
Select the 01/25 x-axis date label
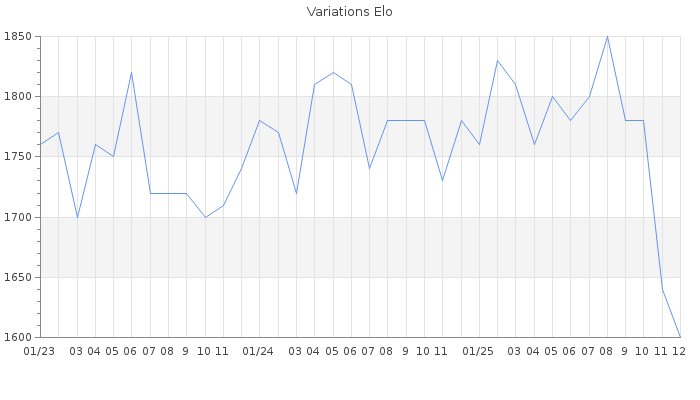(479, 351)
